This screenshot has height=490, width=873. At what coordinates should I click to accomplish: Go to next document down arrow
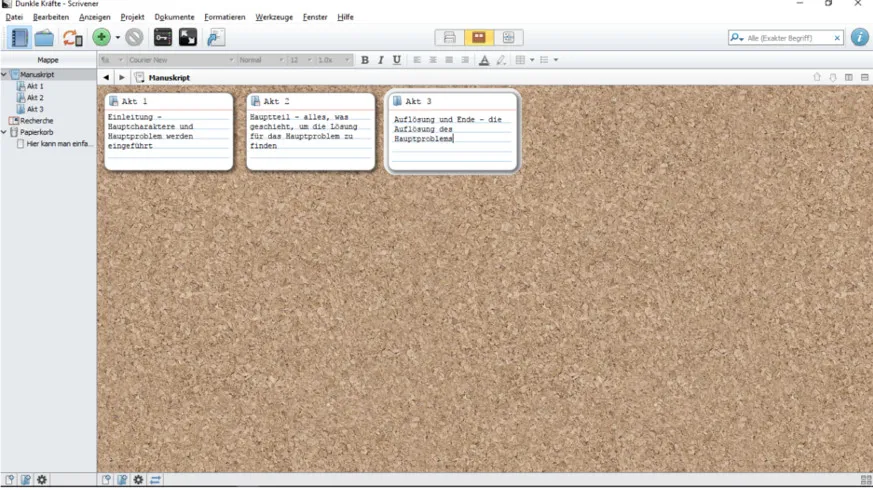(832, 77)
